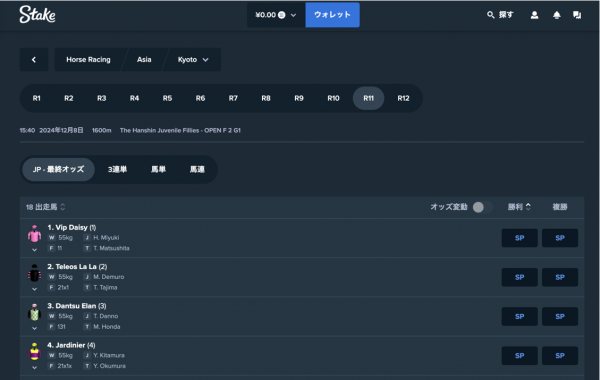Open the chat bubbles icon
Viewport: 600px width, 380px height.
(x=577, y=15)
